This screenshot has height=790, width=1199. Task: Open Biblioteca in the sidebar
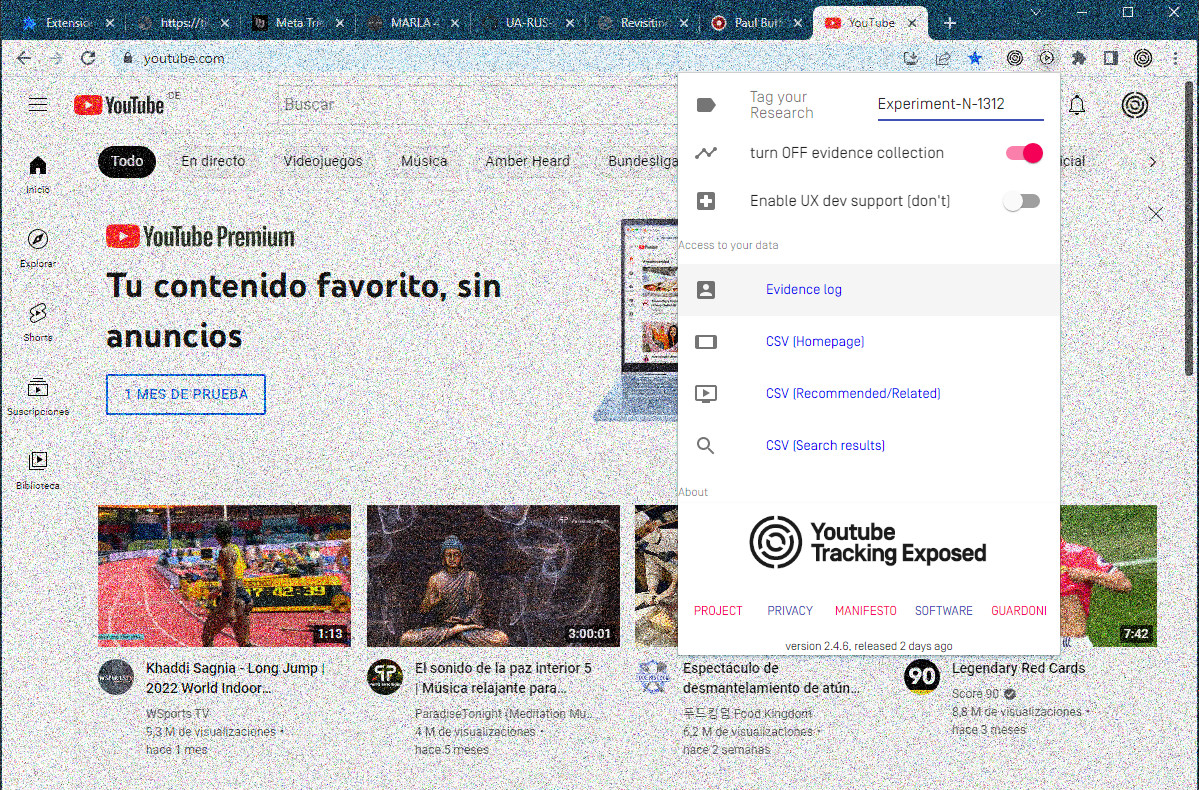[x=37, y=470]
